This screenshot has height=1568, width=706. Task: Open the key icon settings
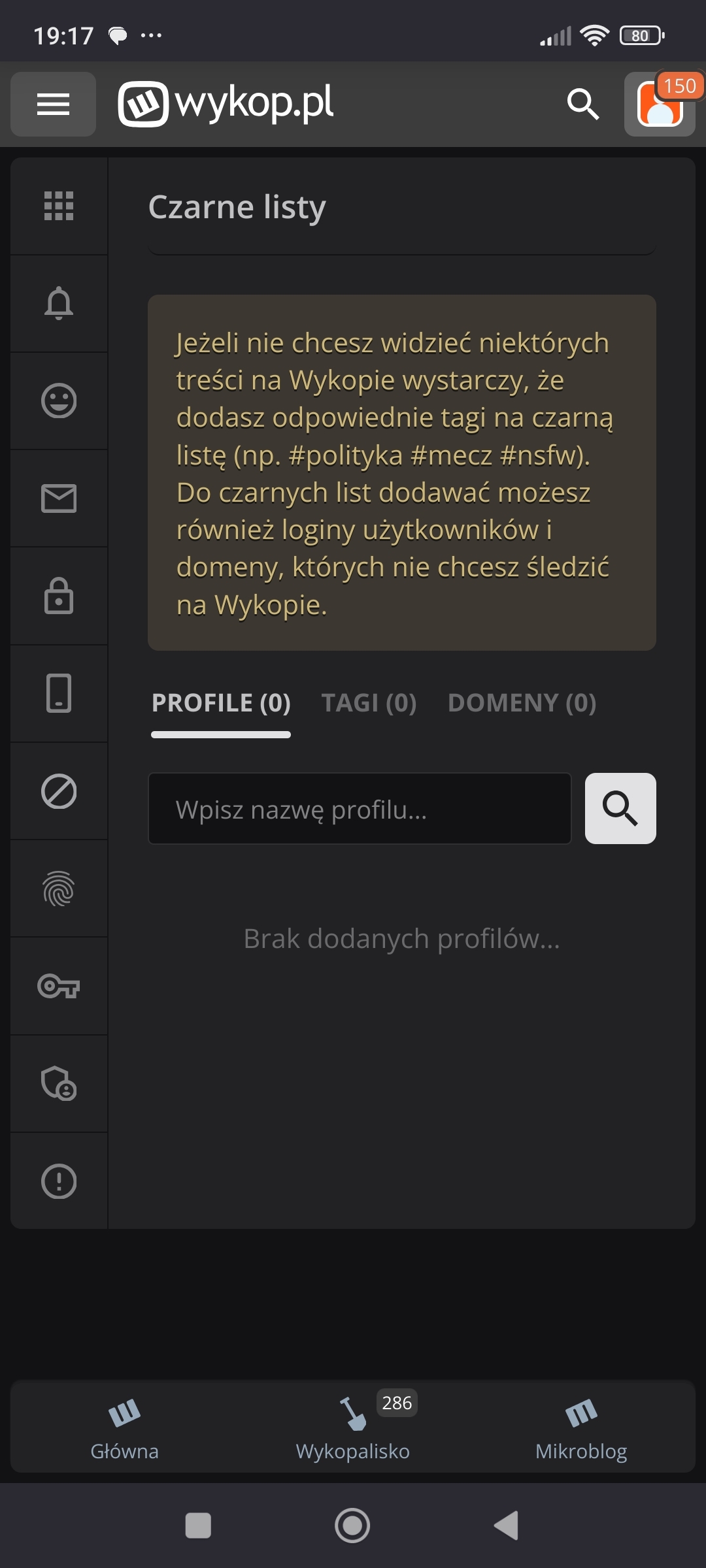[x=59, y=986]
